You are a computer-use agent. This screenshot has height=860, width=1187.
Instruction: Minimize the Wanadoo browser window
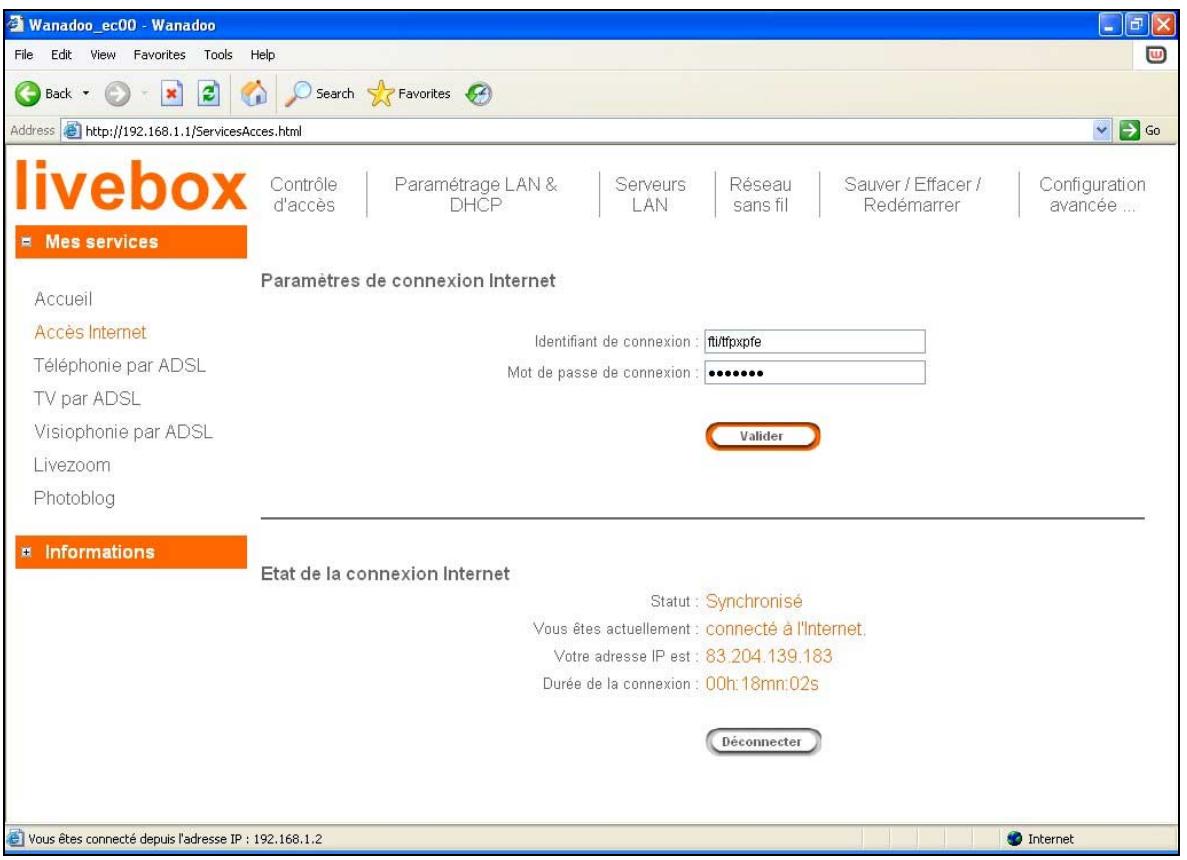click(1110, 25)
